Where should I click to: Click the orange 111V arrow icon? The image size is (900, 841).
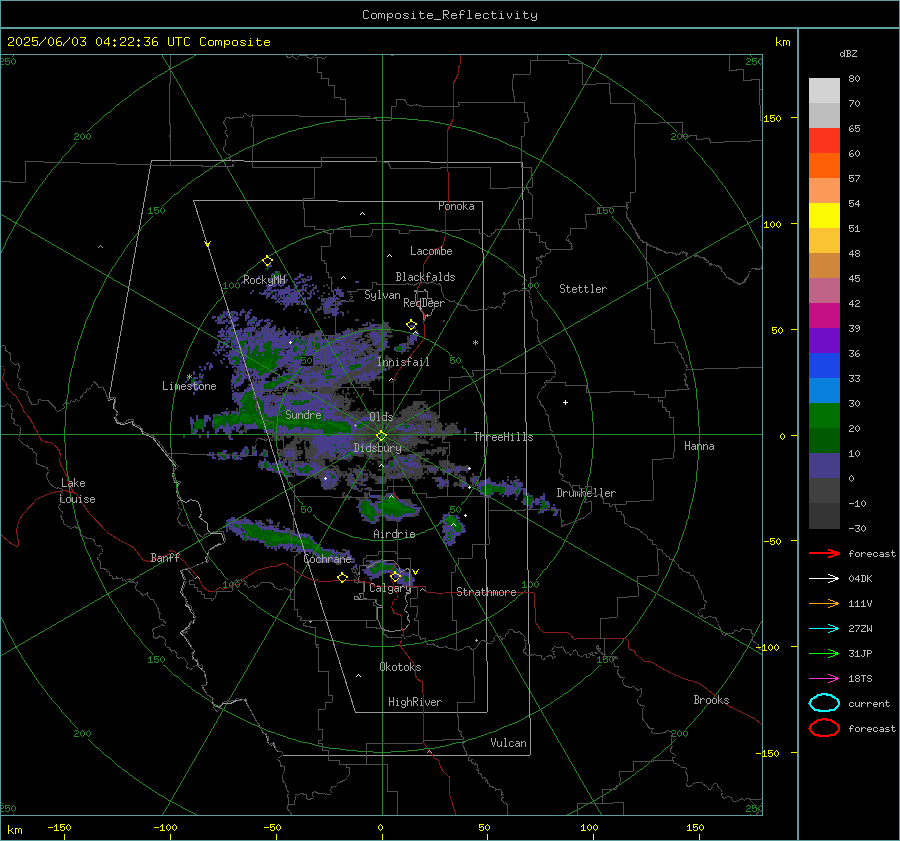tap(824, 603)
